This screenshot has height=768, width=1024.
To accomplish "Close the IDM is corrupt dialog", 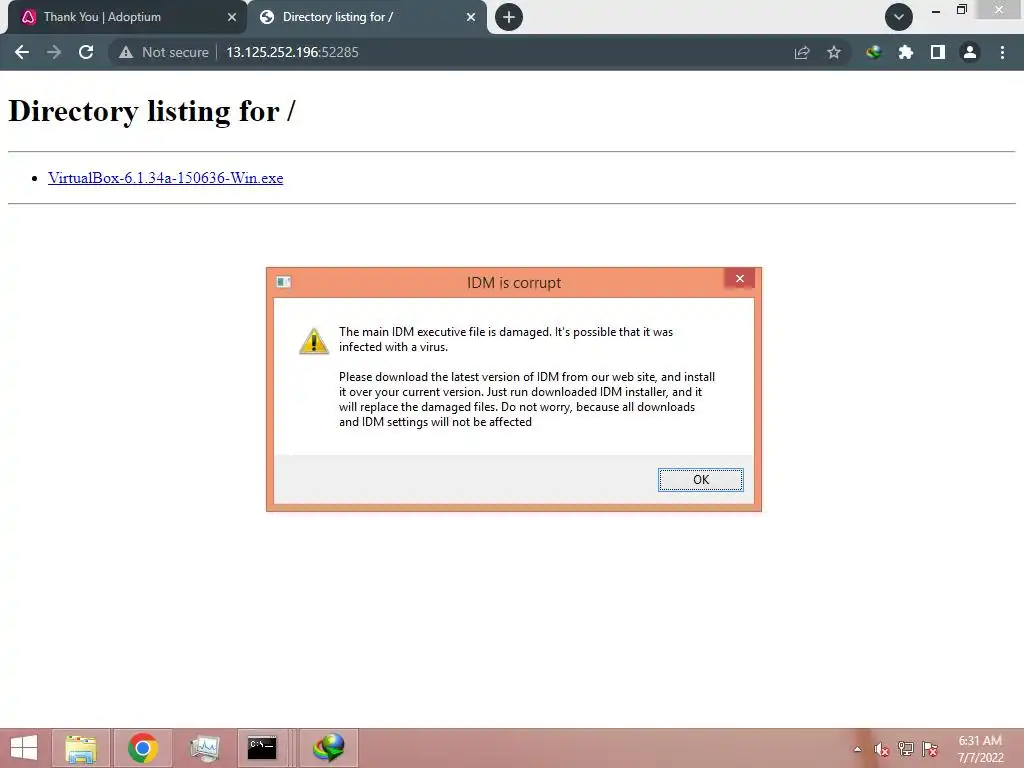I will point(740,279).
